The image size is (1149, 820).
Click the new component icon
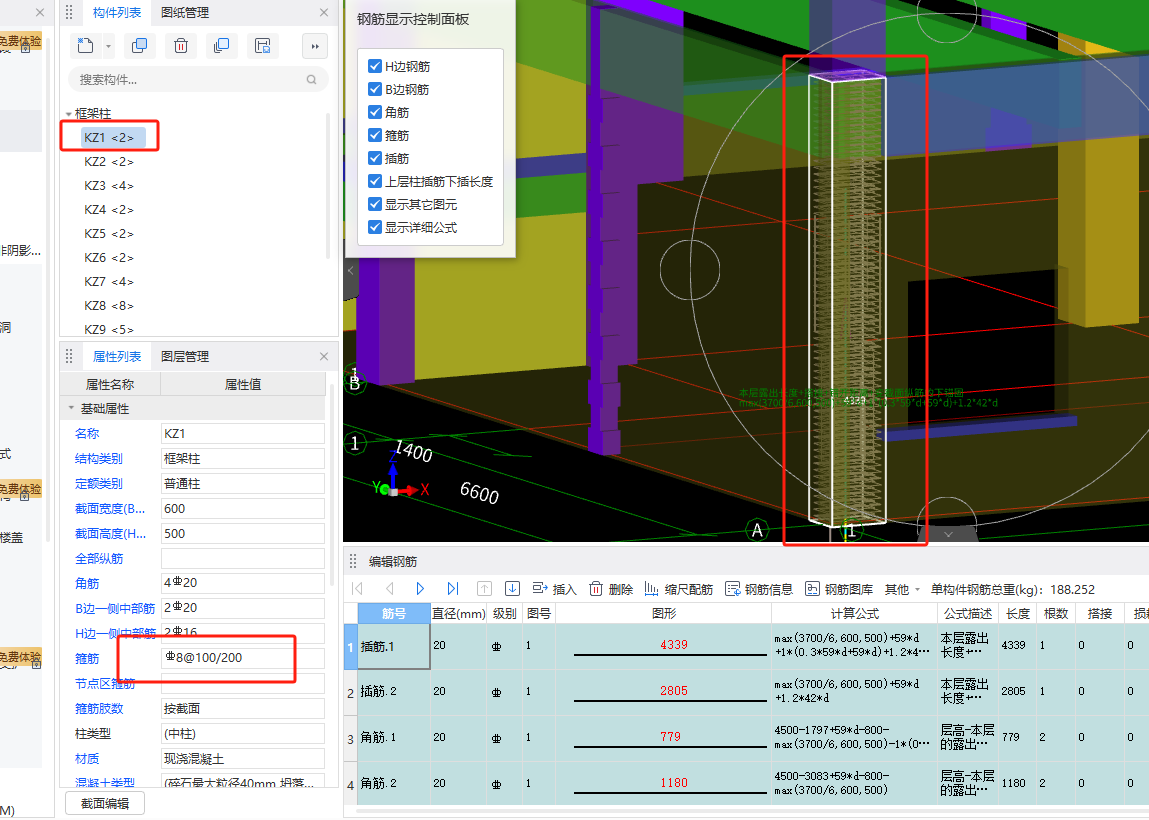click(85, 46)
